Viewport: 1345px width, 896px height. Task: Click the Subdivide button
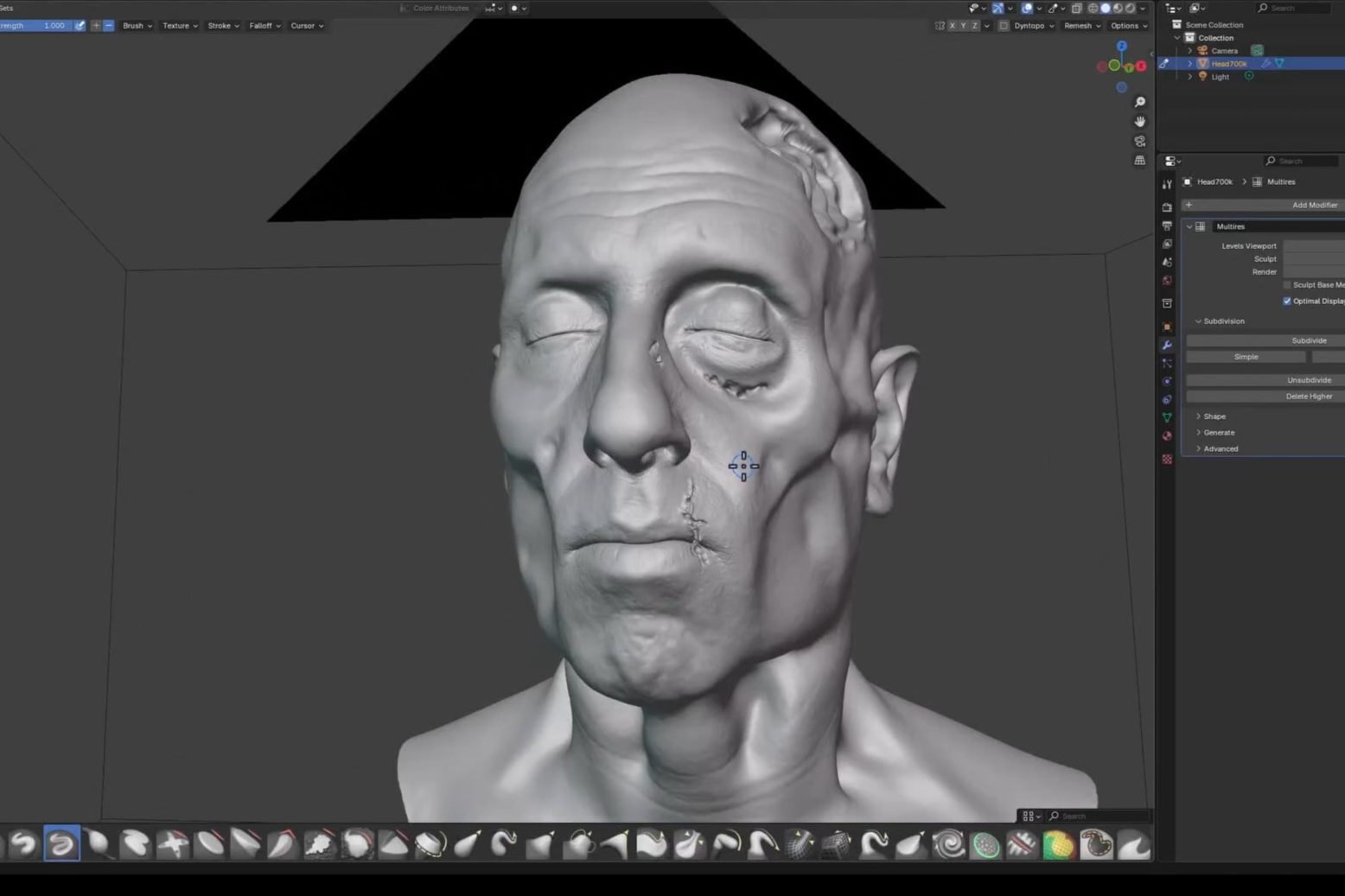(x=1308, y=340)
